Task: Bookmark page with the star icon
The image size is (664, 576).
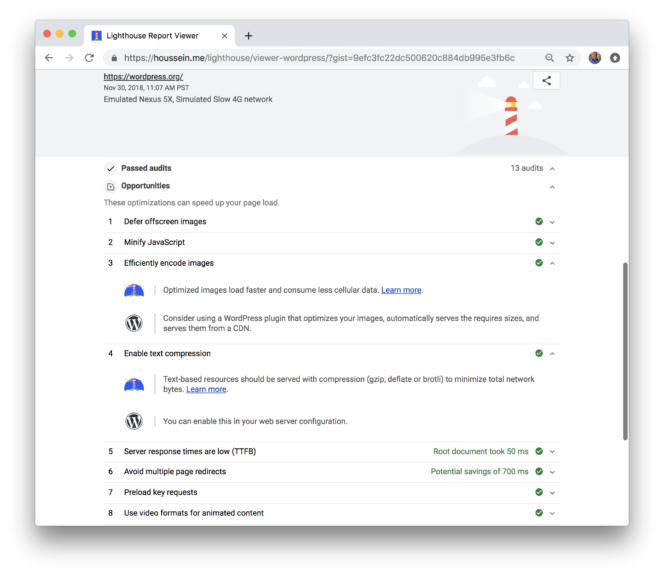Action: click(x=570, y=58)
